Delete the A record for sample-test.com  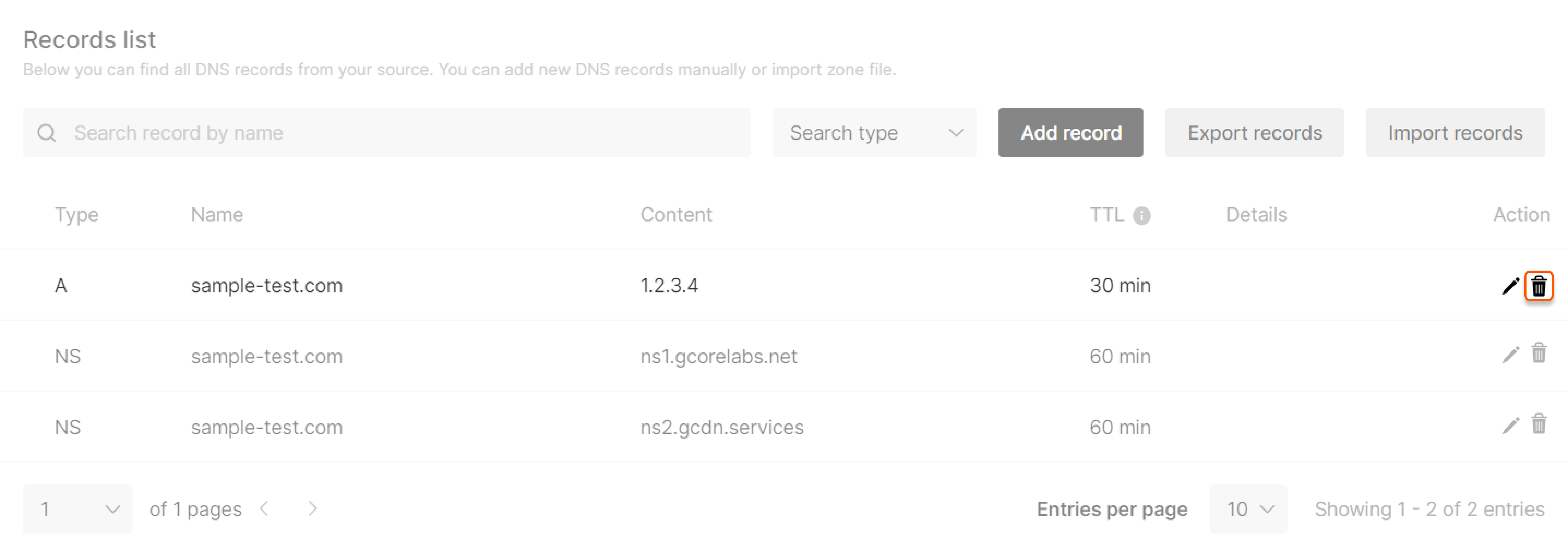[1539, 286]
